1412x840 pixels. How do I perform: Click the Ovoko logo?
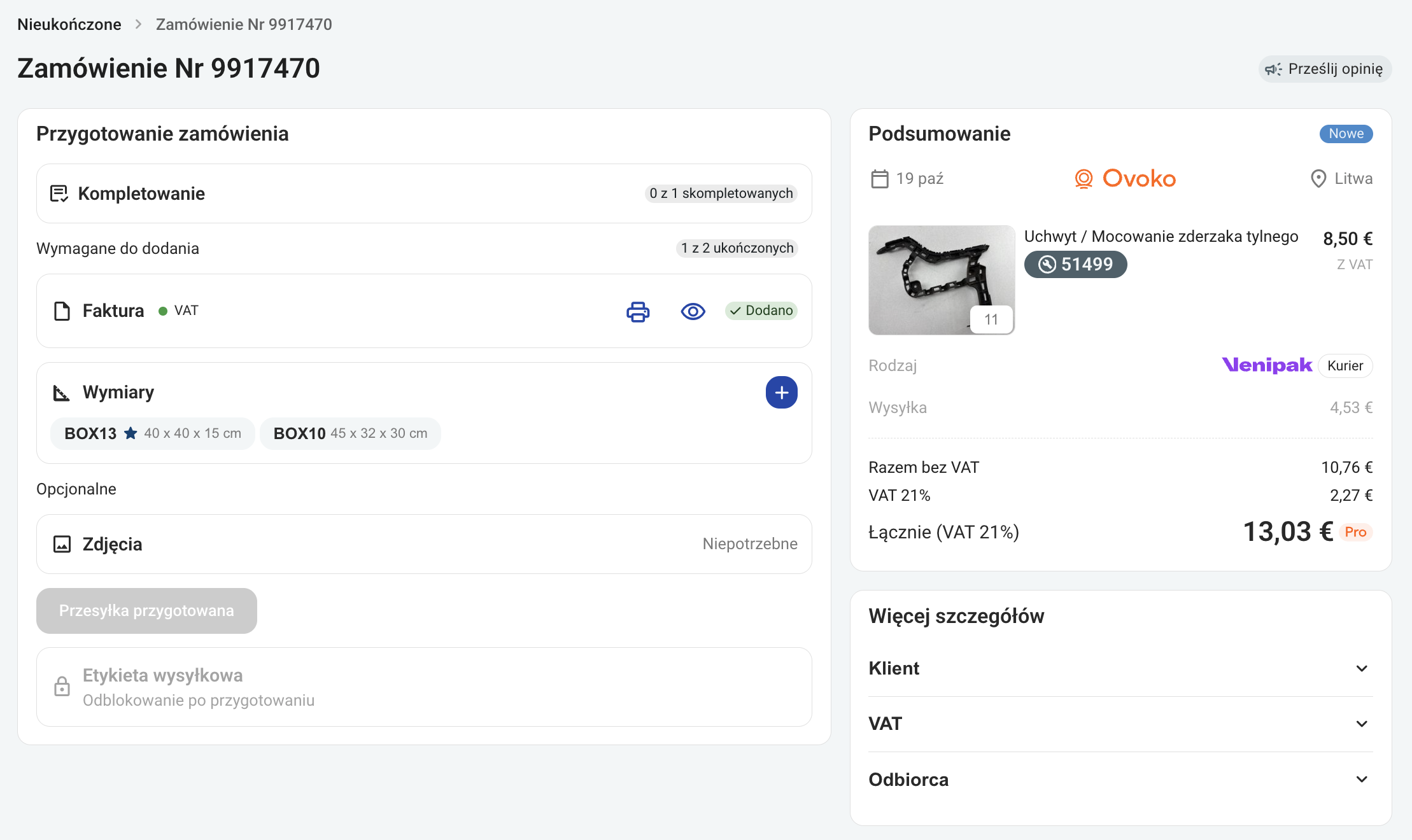click(x=1125, y=179)
